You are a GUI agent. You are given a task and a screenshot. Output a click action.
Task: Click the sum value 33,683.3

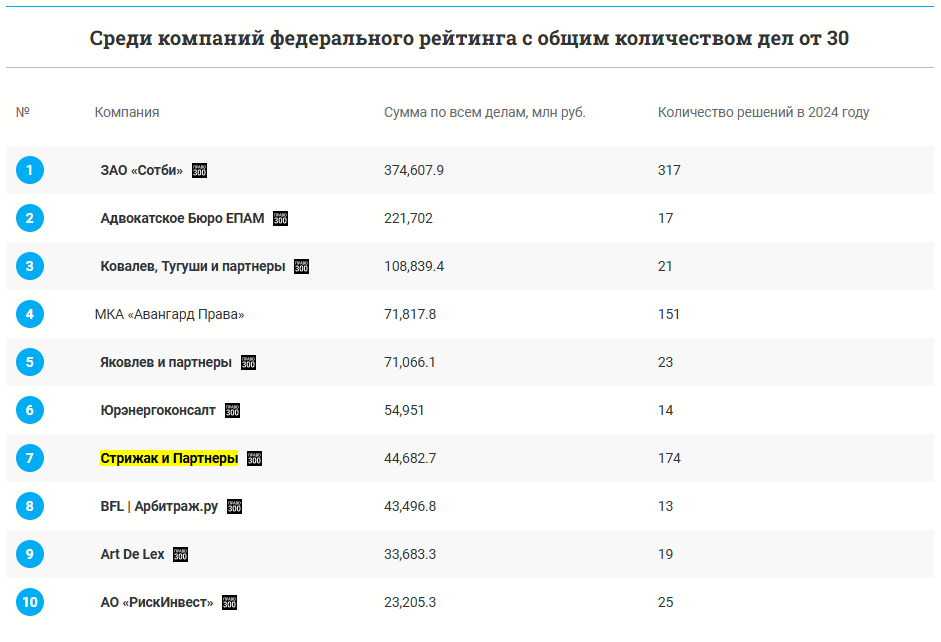[410, 554]
